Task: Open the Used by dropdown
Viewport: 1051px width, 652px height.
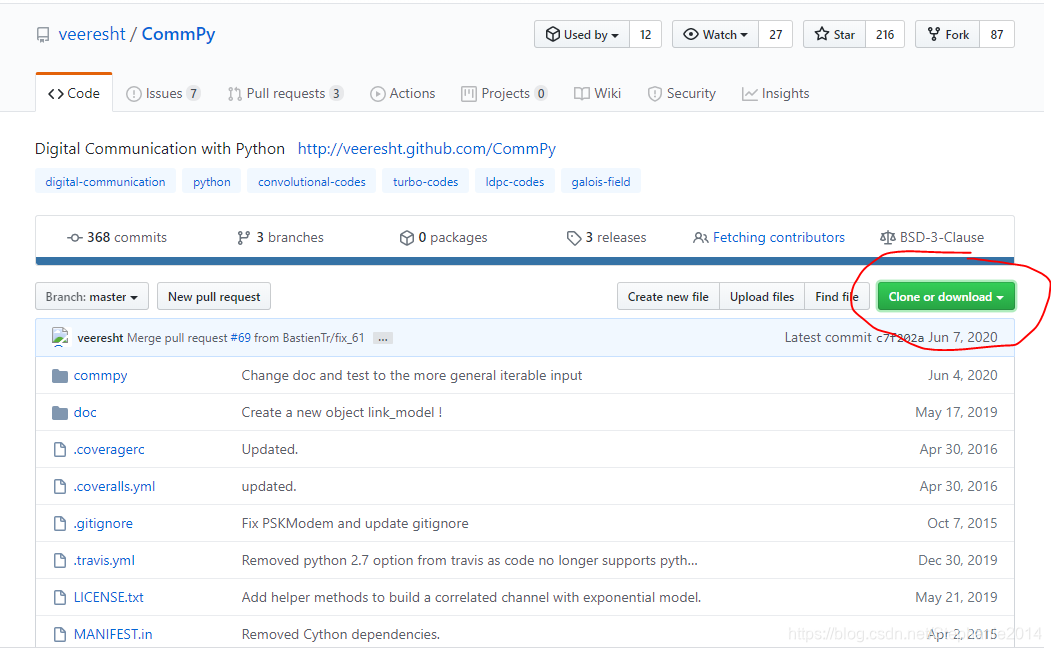Action: tap(582, 34)
